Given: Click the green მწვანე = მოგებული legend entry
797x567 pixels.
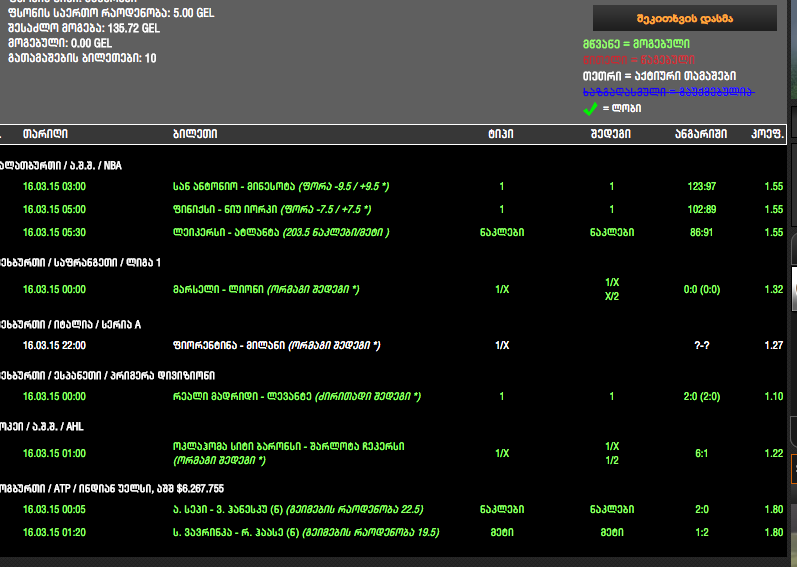Looking at the screenshot, I should coord(636,44).
